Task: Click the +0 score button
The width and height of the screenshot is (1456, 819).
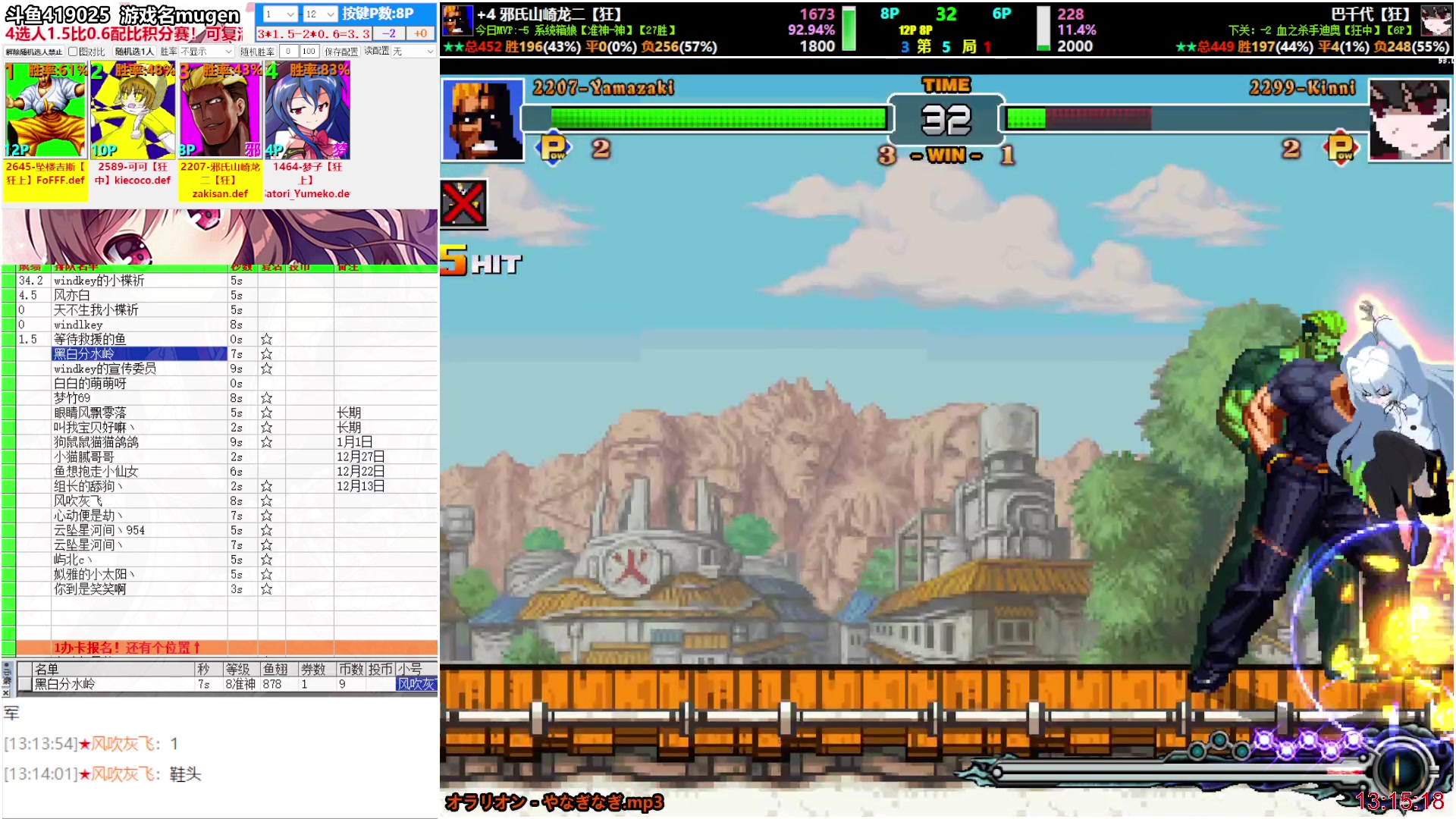Action: coord(421,33)
